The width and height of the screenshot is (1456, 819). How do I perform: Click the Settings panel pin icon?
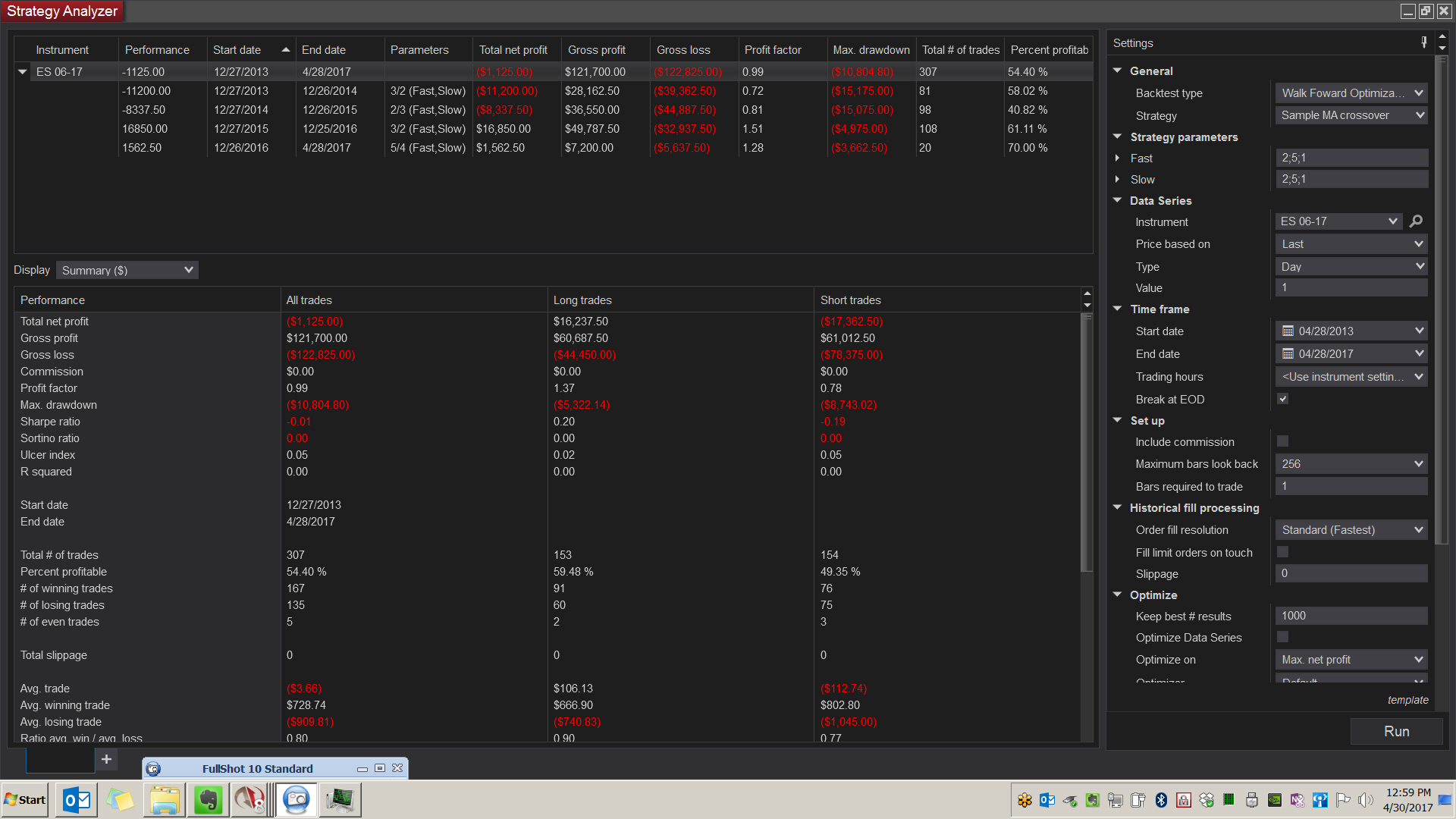1424,42
